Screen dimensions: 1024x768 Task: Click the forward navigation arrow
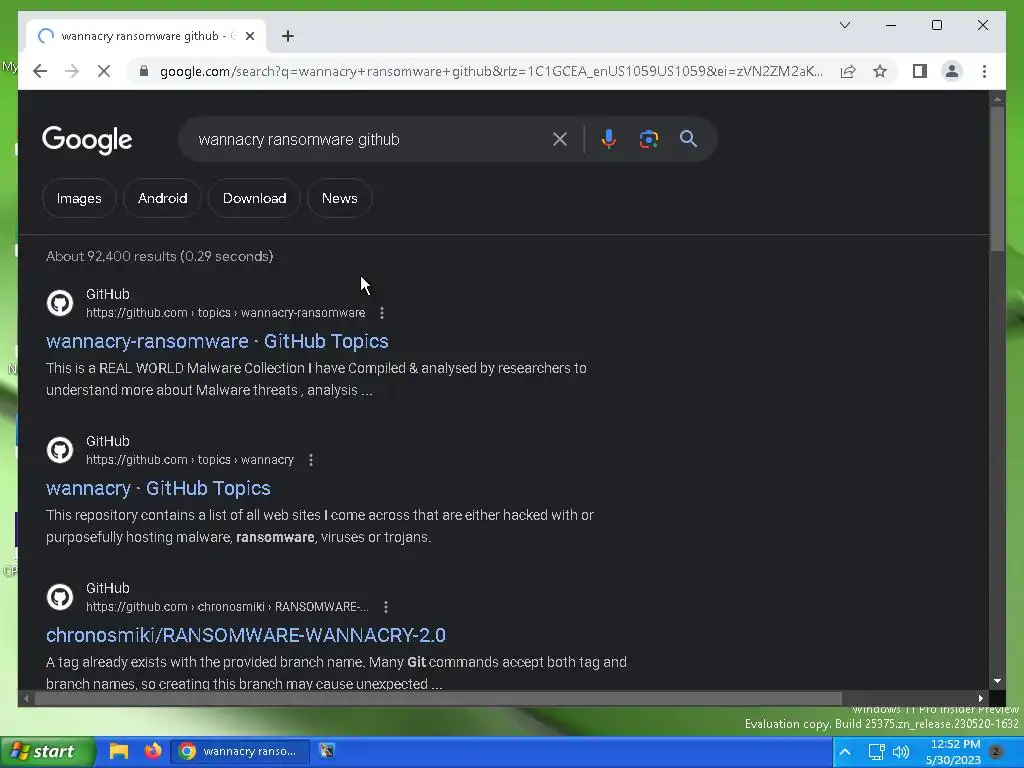coord(72,71)
